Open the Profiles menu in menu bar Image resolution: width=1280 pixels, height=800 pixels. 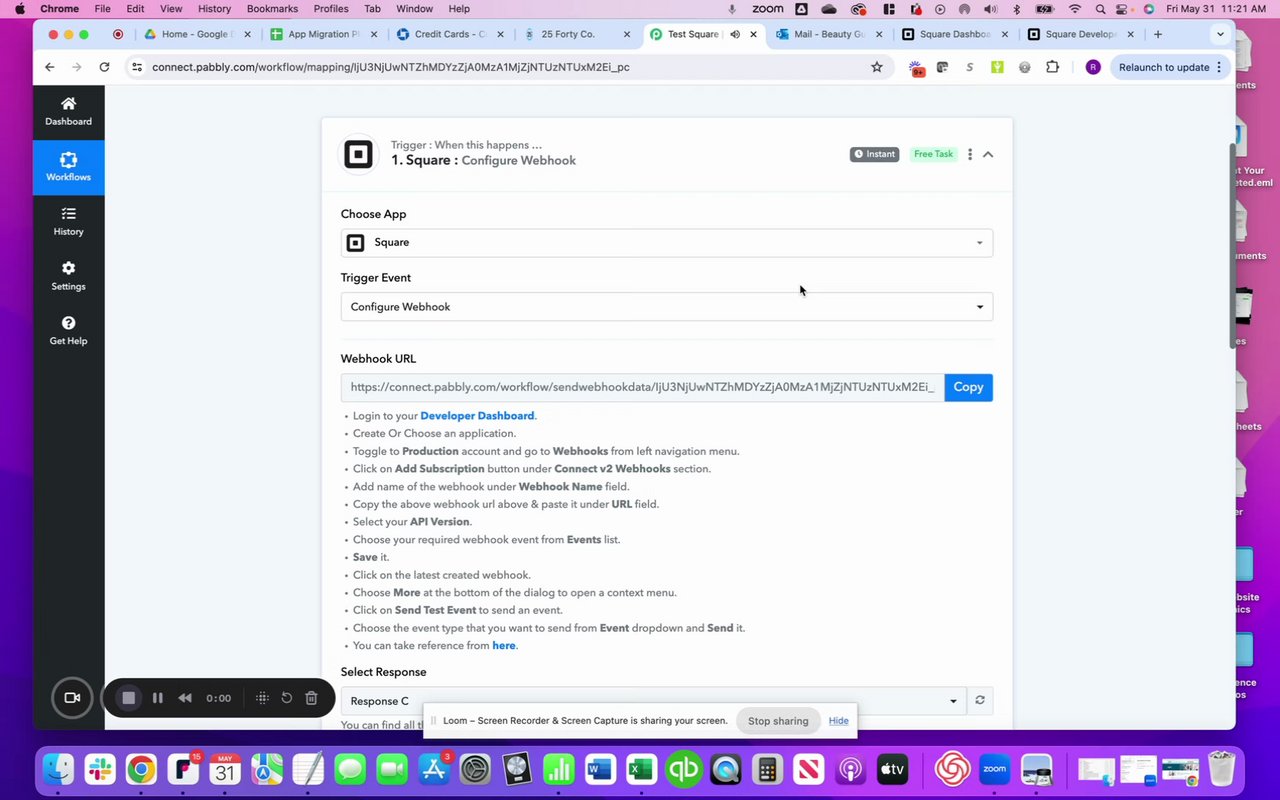pyautogui.click(x=331, y=9)
